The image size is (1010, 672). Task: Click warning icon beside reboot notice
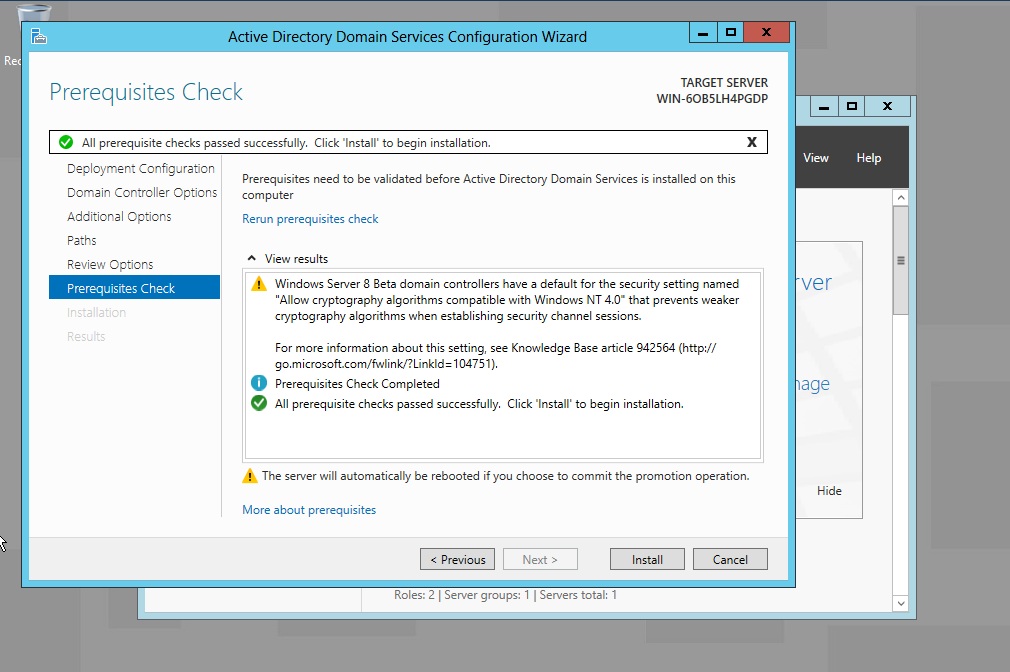(x=249, y=476)
